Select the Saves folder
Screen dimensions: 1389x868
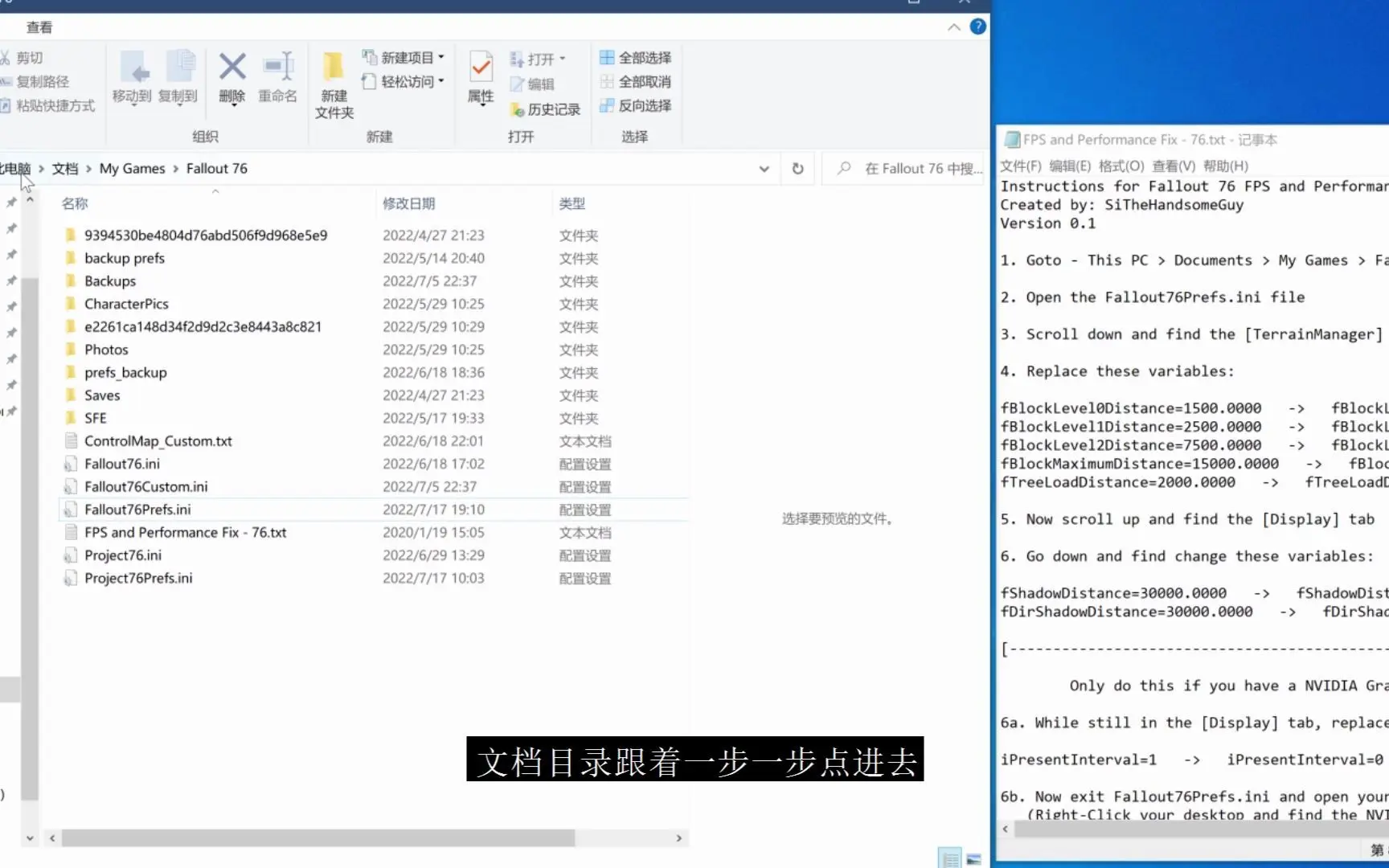coord(102,395)
